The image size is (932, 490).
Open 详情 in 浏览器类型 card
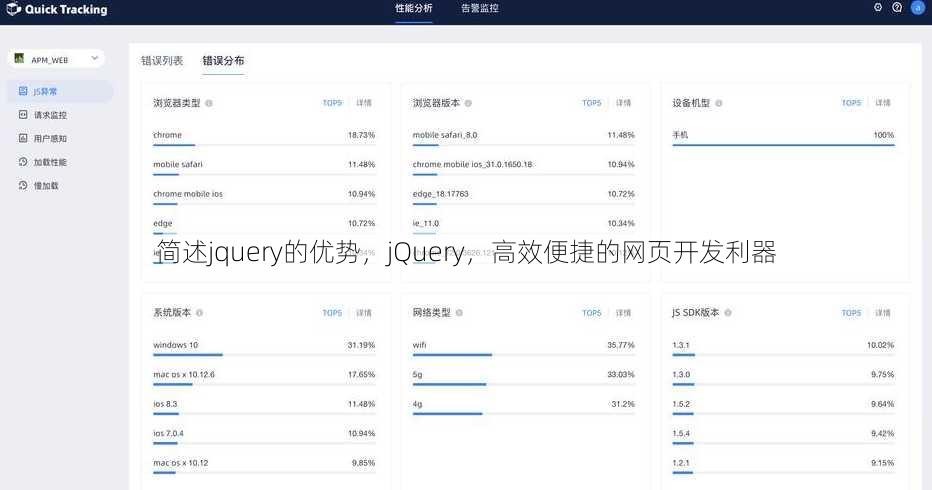pos(364,103)
